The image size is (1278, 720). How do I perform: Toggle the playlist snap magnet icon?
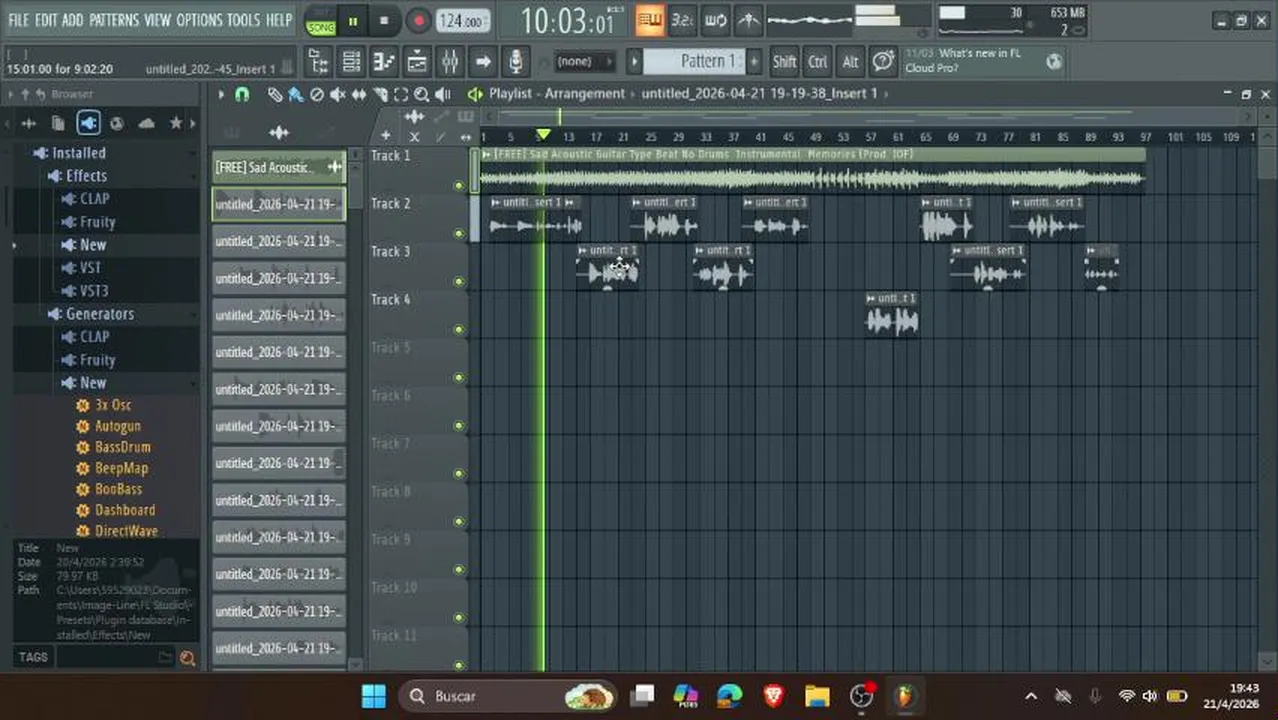pyautogui.click(x=242, y=94)
